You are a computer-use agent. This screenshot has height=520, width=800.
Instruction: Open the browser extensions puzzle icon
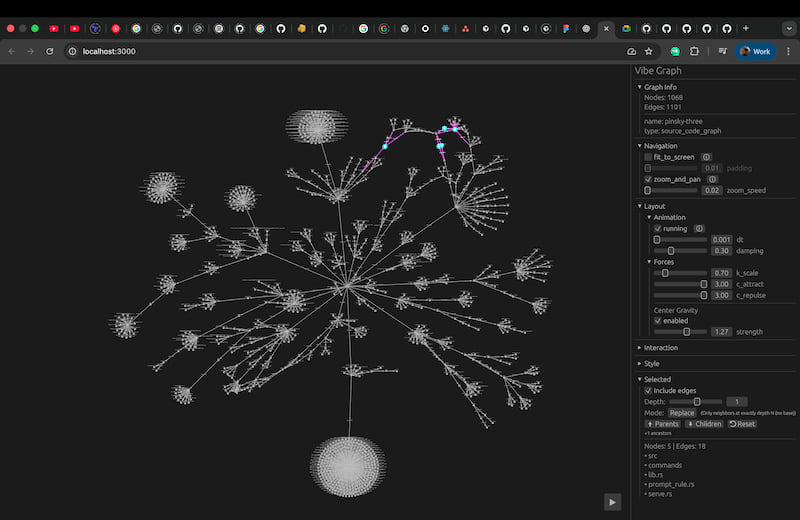click(x=695, y=51)
